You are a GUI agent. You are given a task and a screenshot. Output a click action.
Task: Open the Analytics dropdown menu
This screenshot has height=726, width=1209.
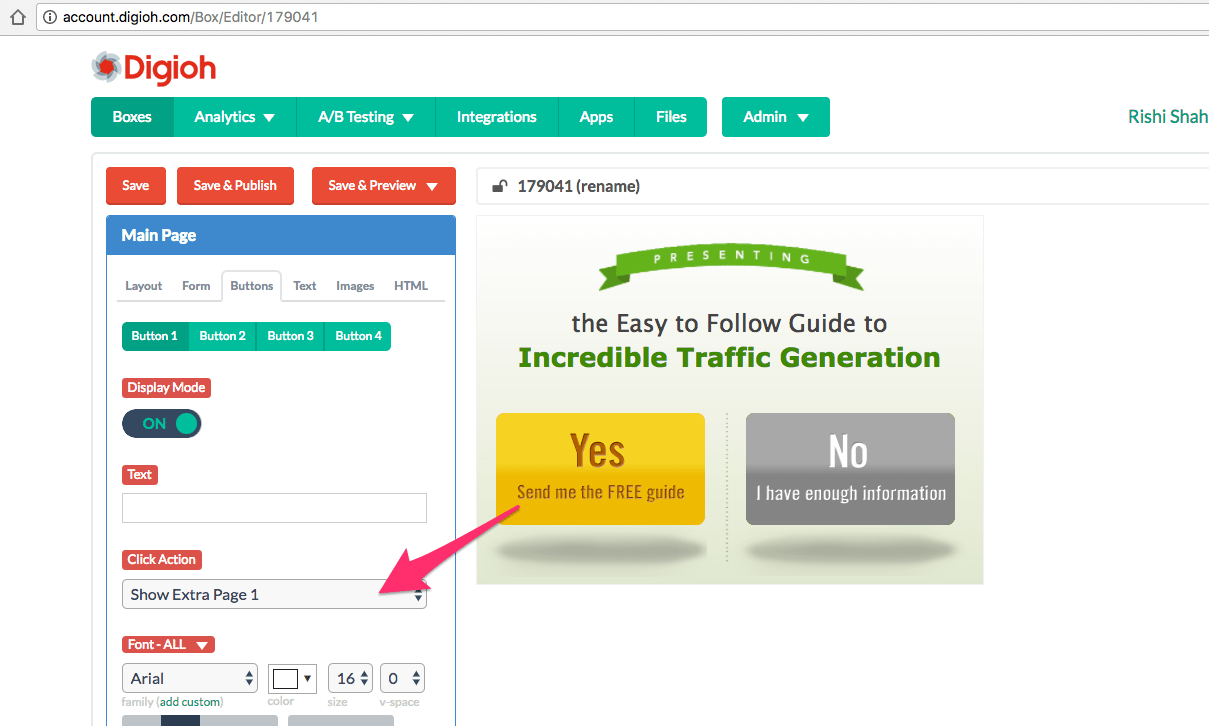pyautogui.click(x=235, y=117)
